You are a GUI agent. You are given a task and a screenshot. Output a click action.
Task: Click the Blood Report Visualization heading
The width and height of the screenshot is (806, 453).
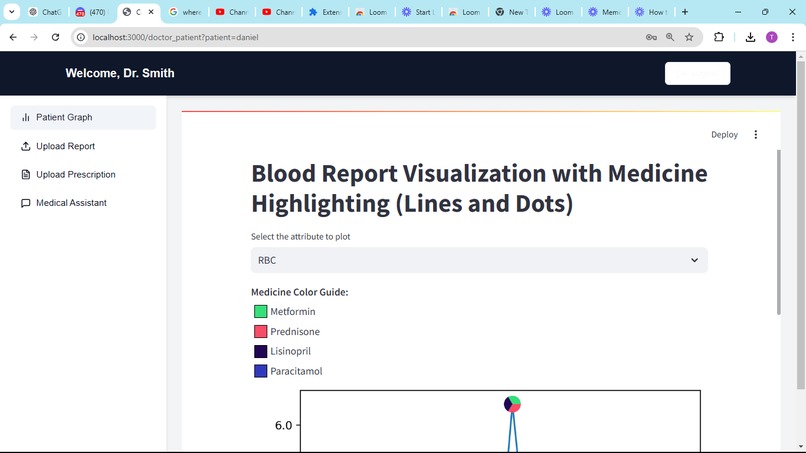[x=479, y=188]
